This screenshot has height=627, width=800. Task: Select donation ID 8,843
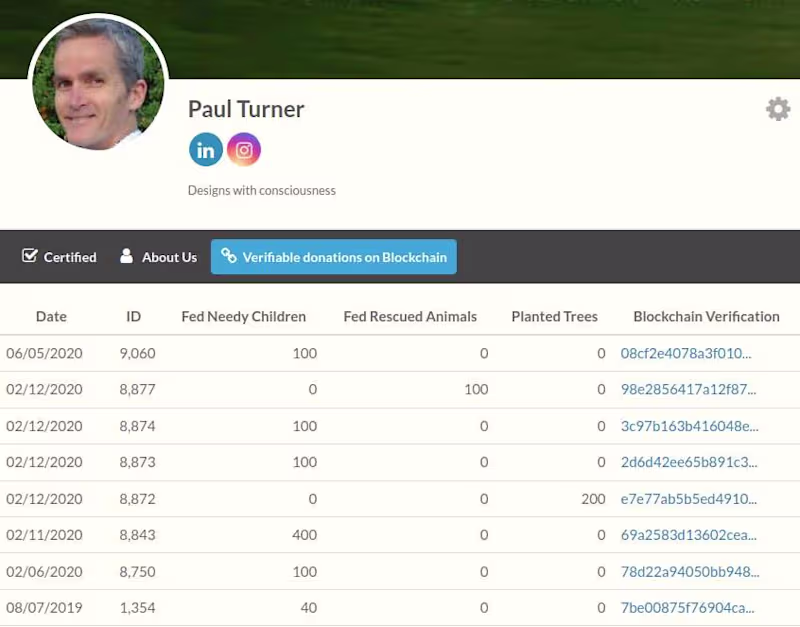coord(137,535)
